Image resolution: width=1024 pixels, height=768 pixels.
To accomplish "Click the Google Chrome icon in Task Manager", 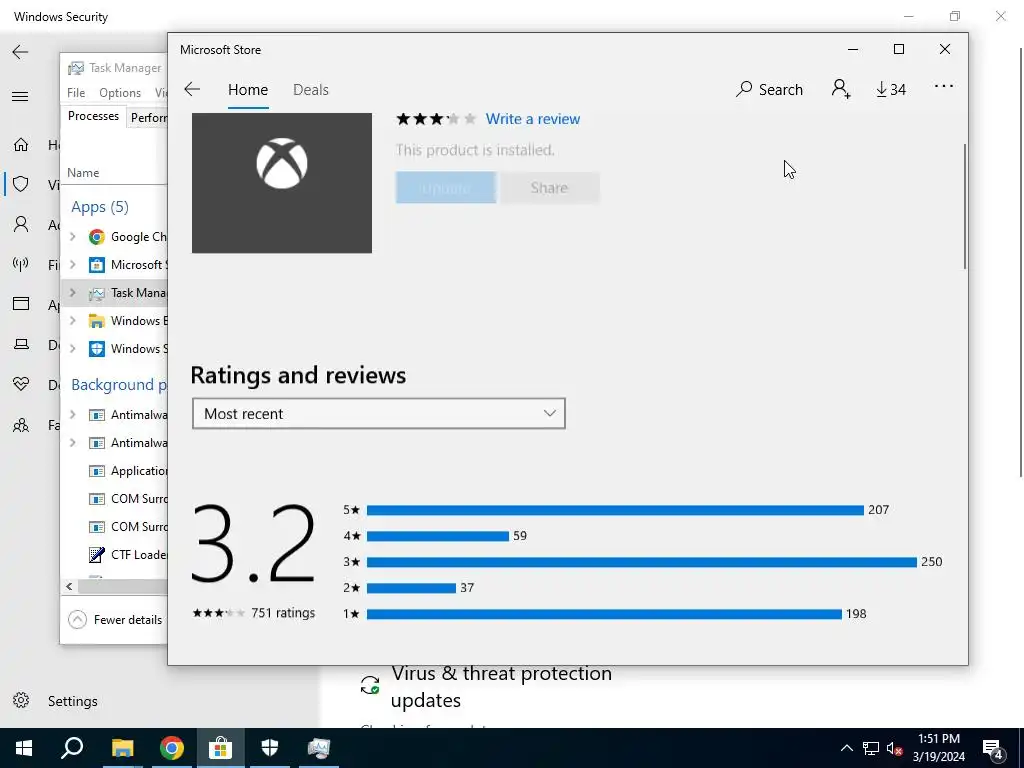I will click(97, 236).
